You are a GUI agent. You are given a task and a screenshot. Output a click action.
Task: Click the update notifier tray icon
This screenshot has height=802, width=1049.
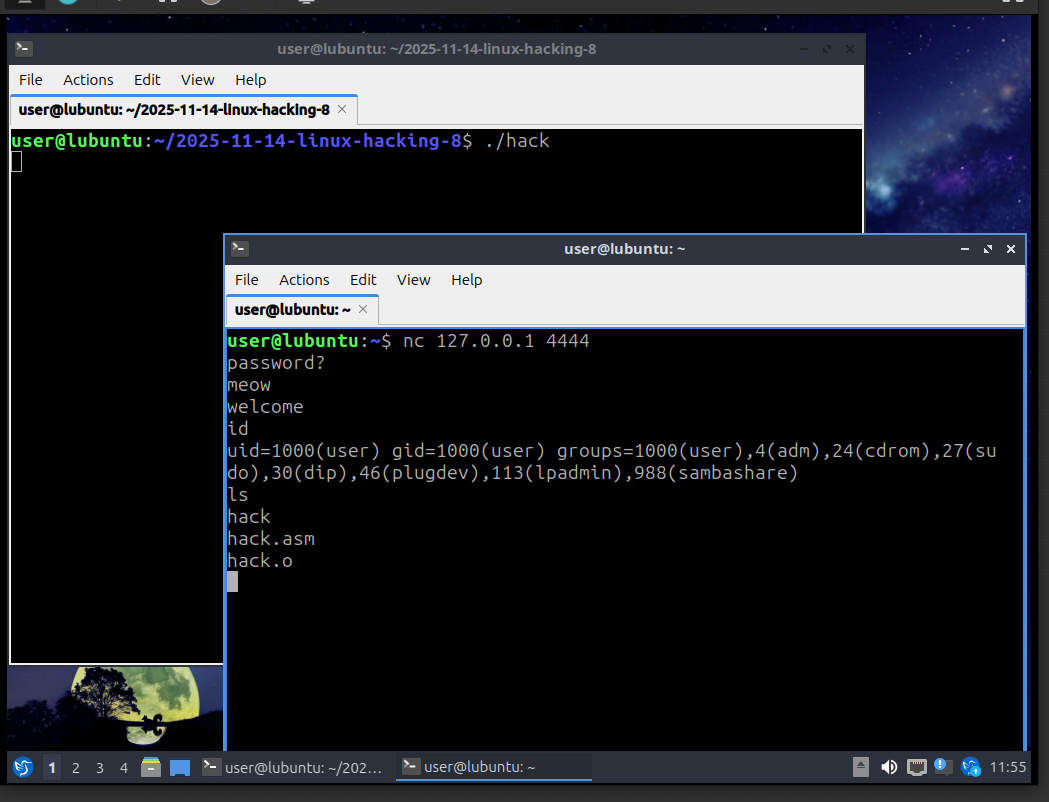970,768
